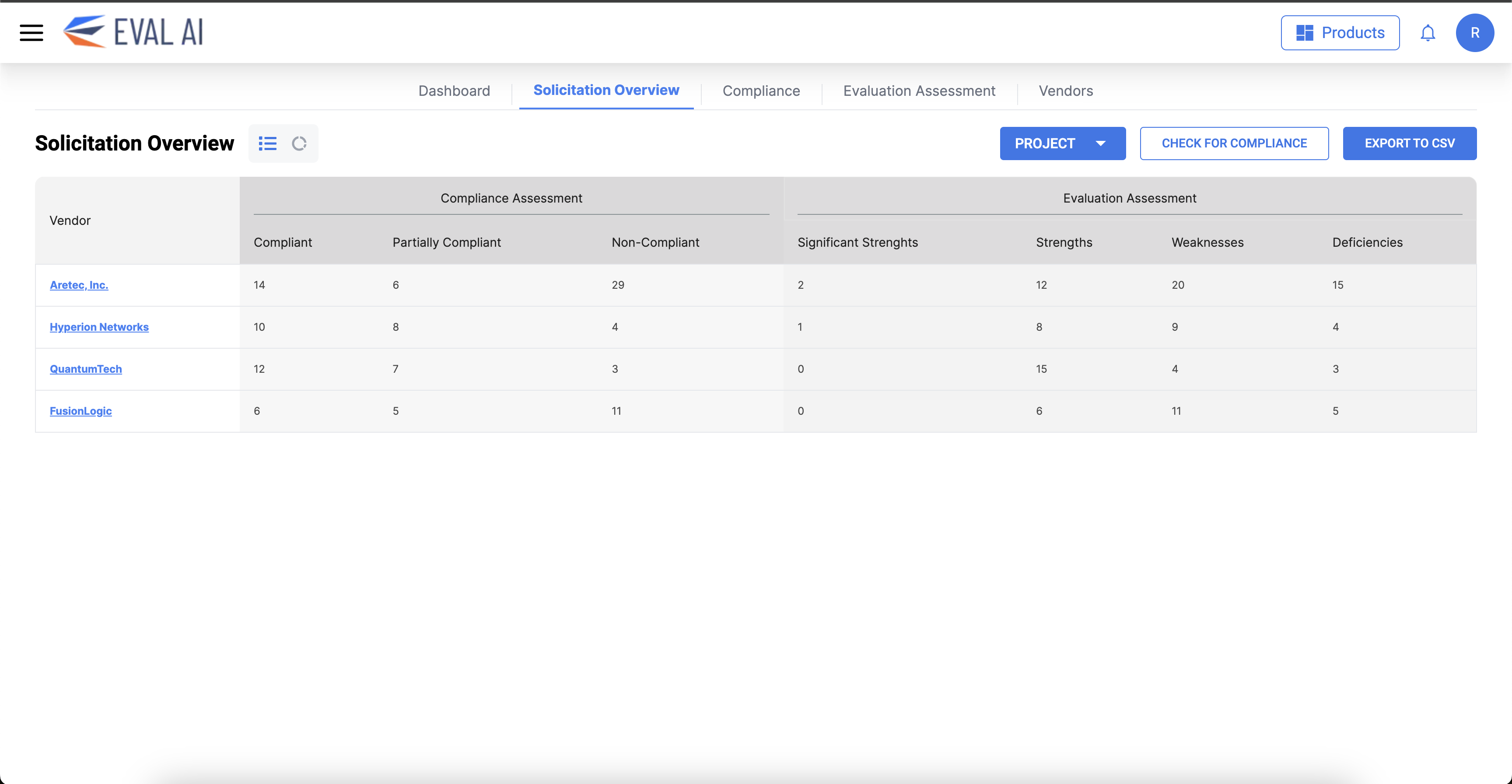The width and height of the screenshot is (1512, 784).
Task: Open the Evaluation Assessment tab
Action: (x=919, y=91)
